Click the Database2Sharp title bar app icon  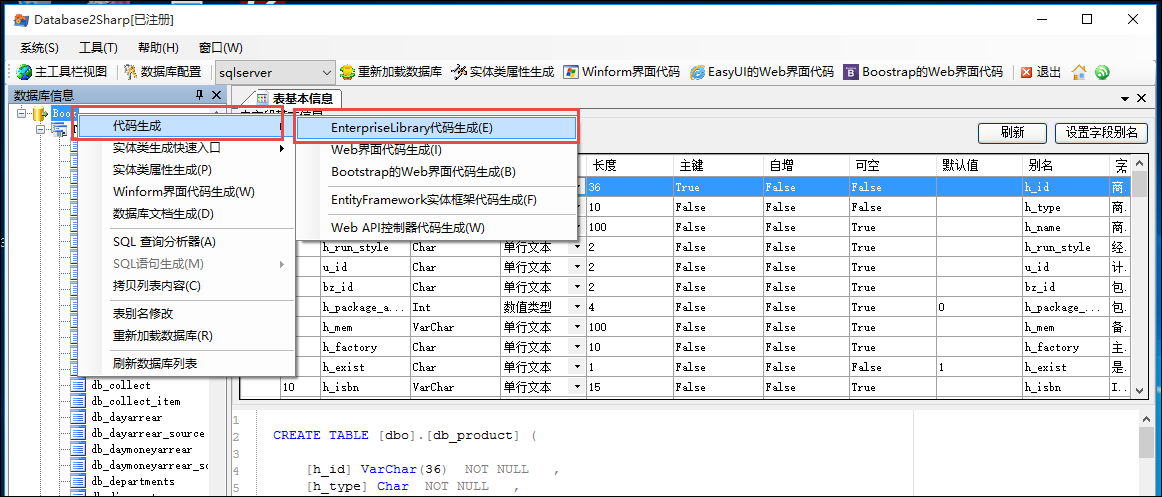(21, 20)
